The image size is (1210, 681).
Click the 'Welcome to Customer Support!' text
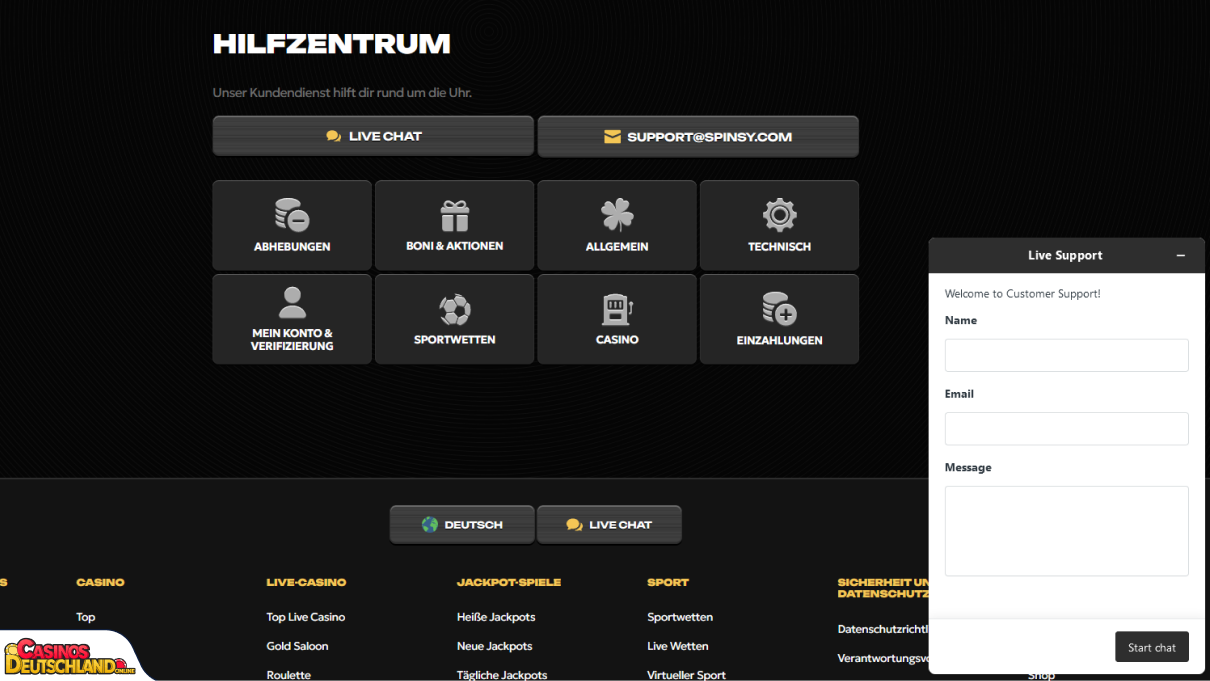(1022, 294)
